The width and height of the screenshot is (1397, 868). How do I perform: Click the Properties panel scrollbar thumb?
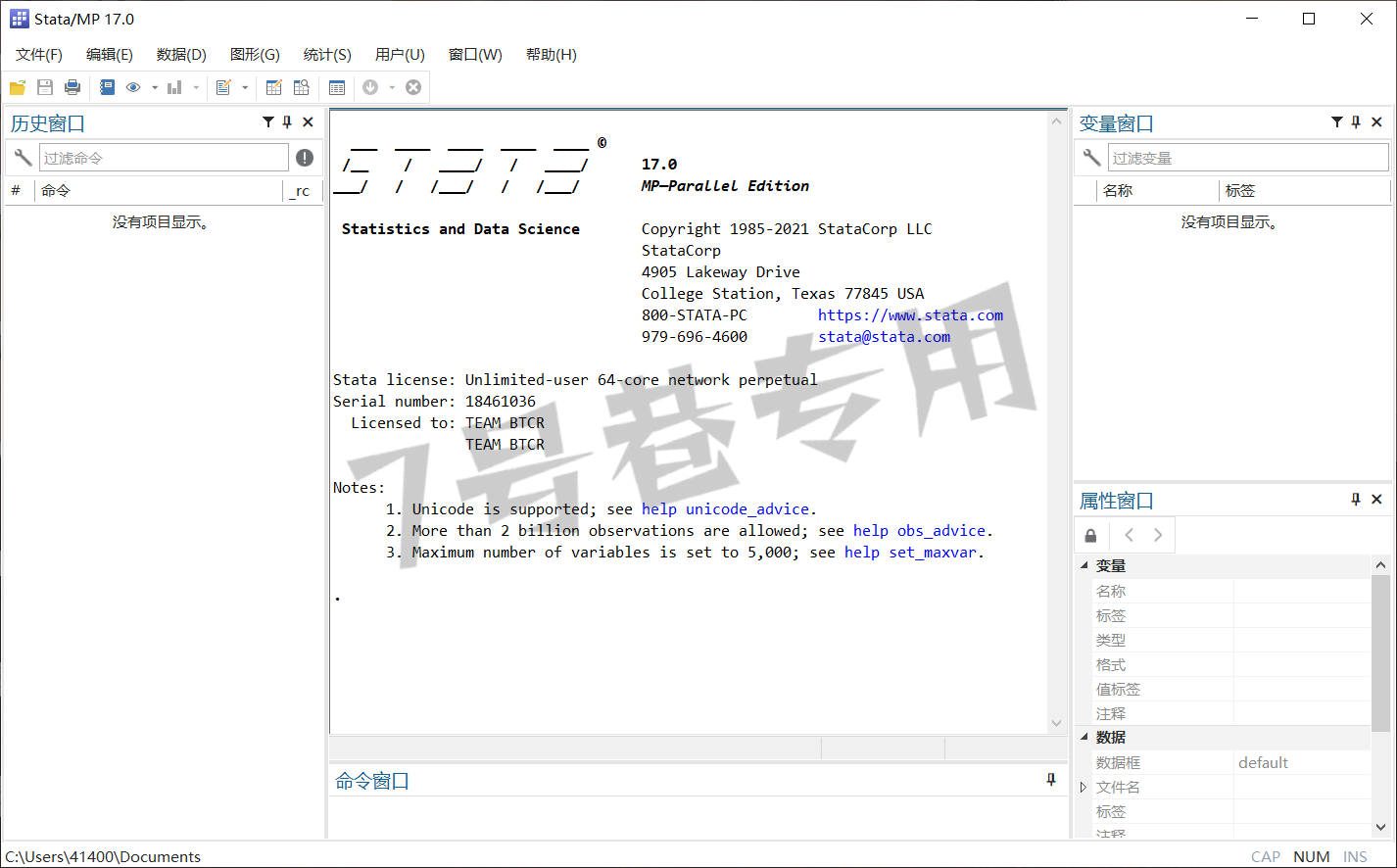(1380, 653)
